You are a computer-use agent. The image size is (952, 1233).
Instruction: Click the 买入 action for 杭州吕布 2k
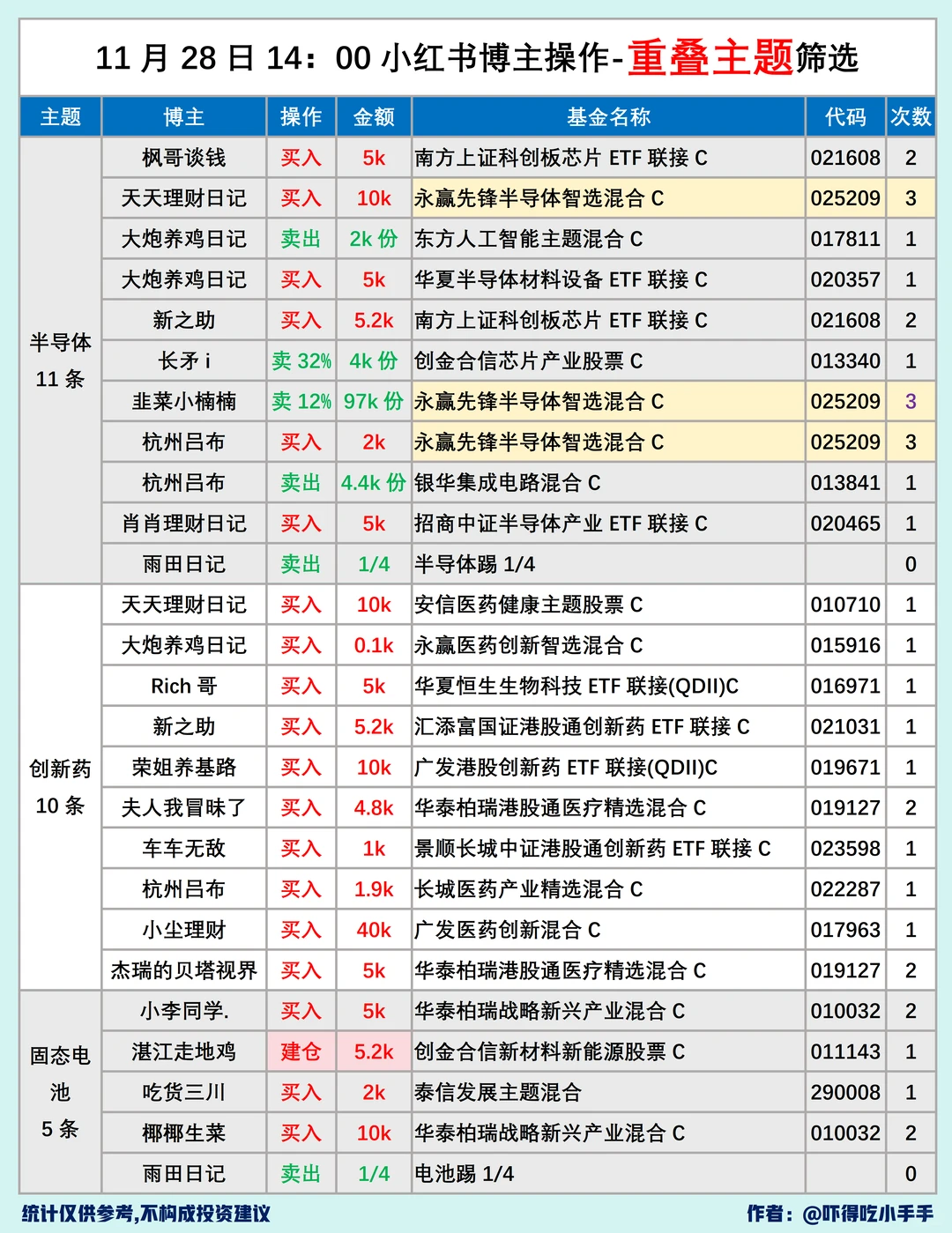click(301, 442)
